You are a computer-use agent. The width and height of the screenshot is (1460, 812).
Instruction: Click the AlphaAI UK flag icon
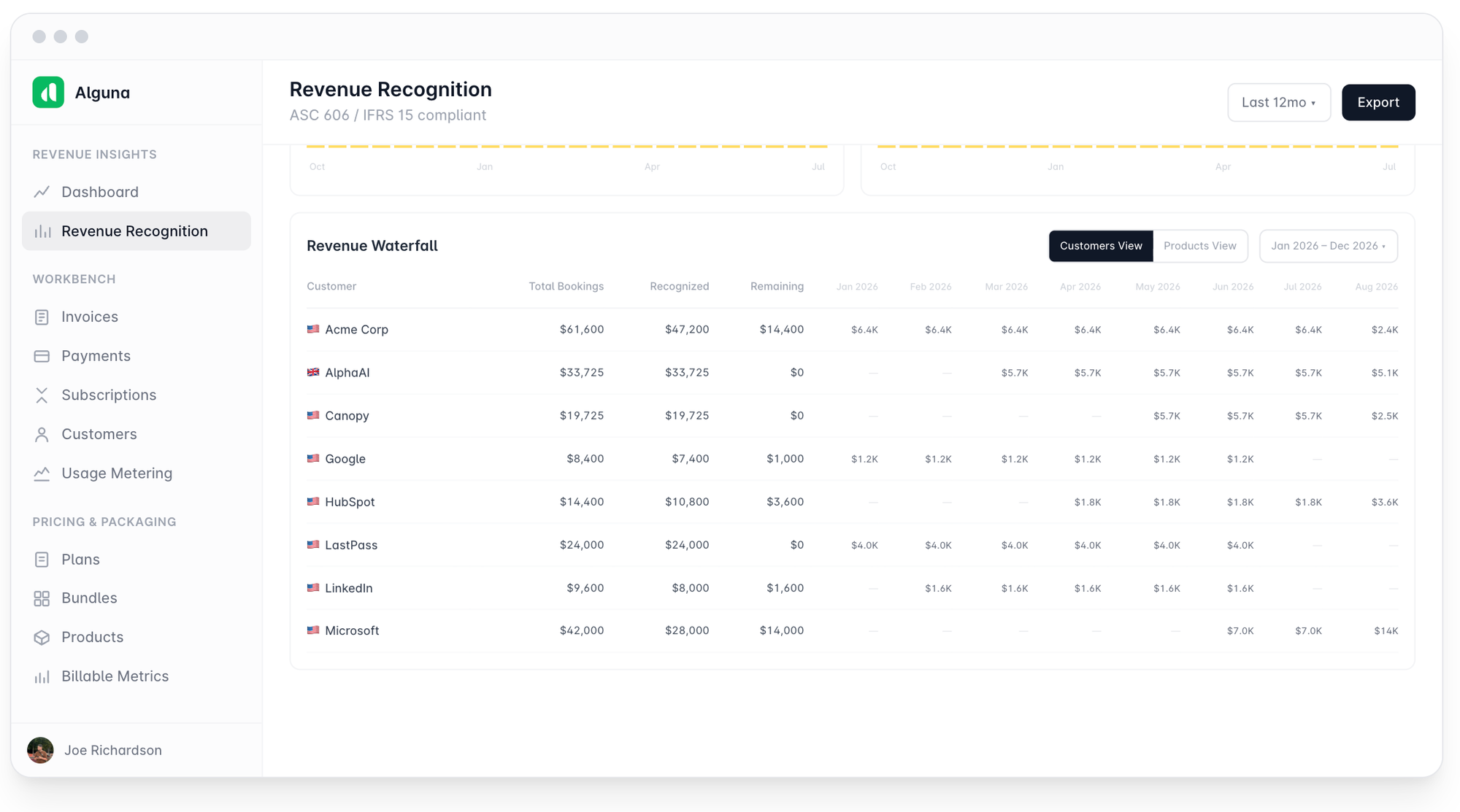(x=313, y=372)
